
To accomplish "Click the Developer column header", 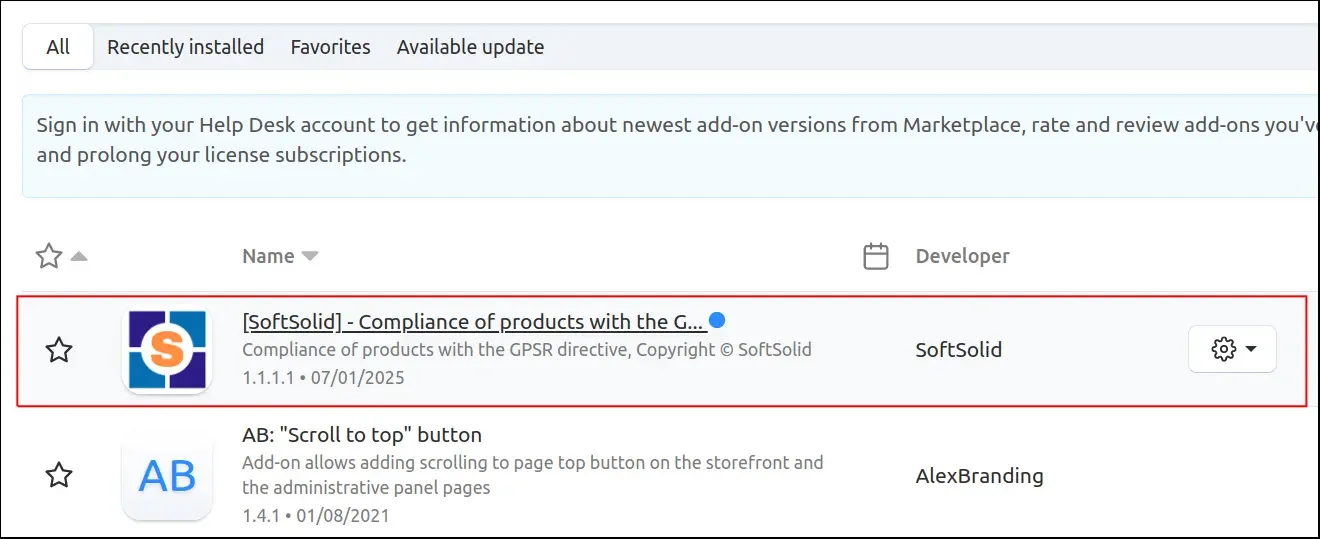I will [962, 257].
